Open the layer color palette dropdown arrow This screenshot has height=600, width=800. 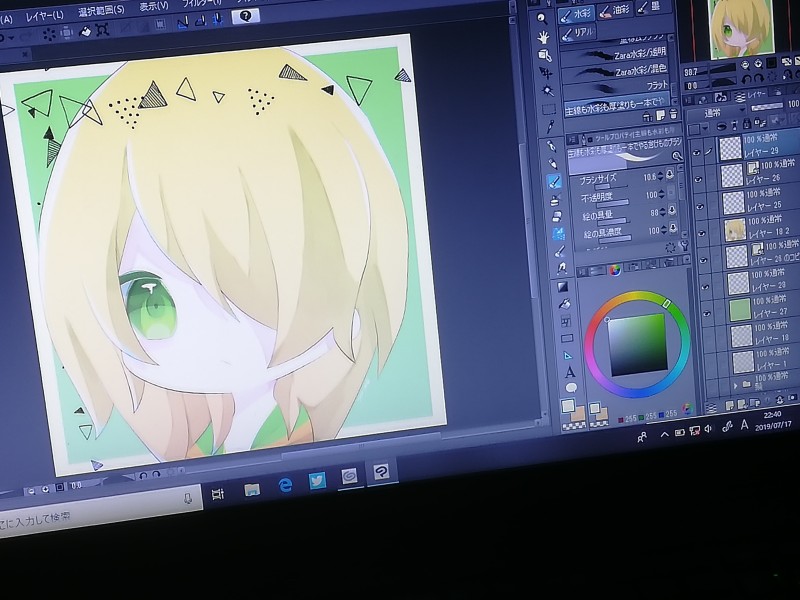pos(704,129)
